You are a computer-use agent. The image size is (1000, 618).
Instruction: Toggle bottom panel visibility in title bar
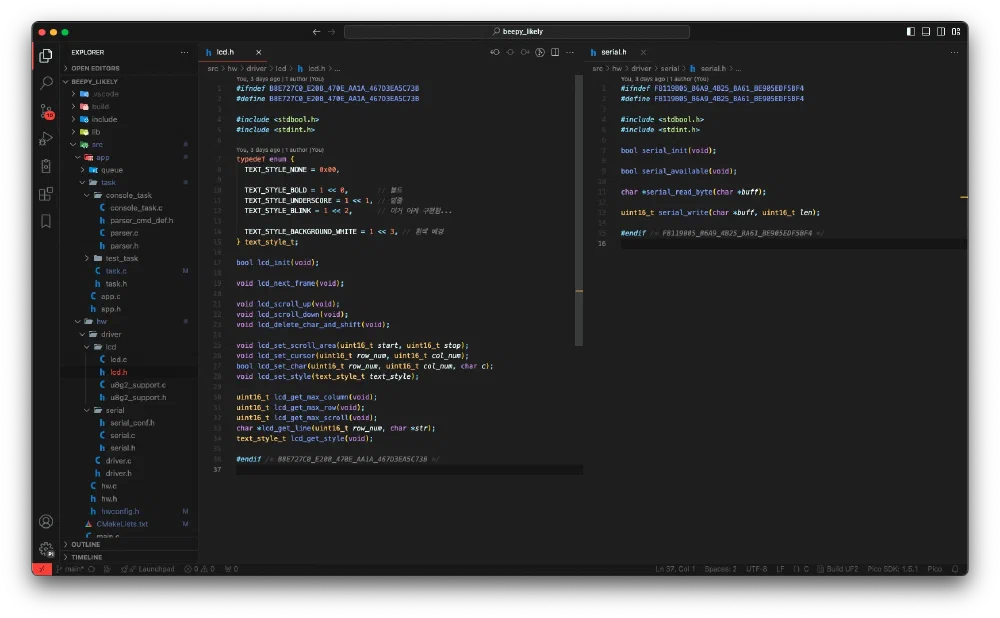(x=926, y=32)
